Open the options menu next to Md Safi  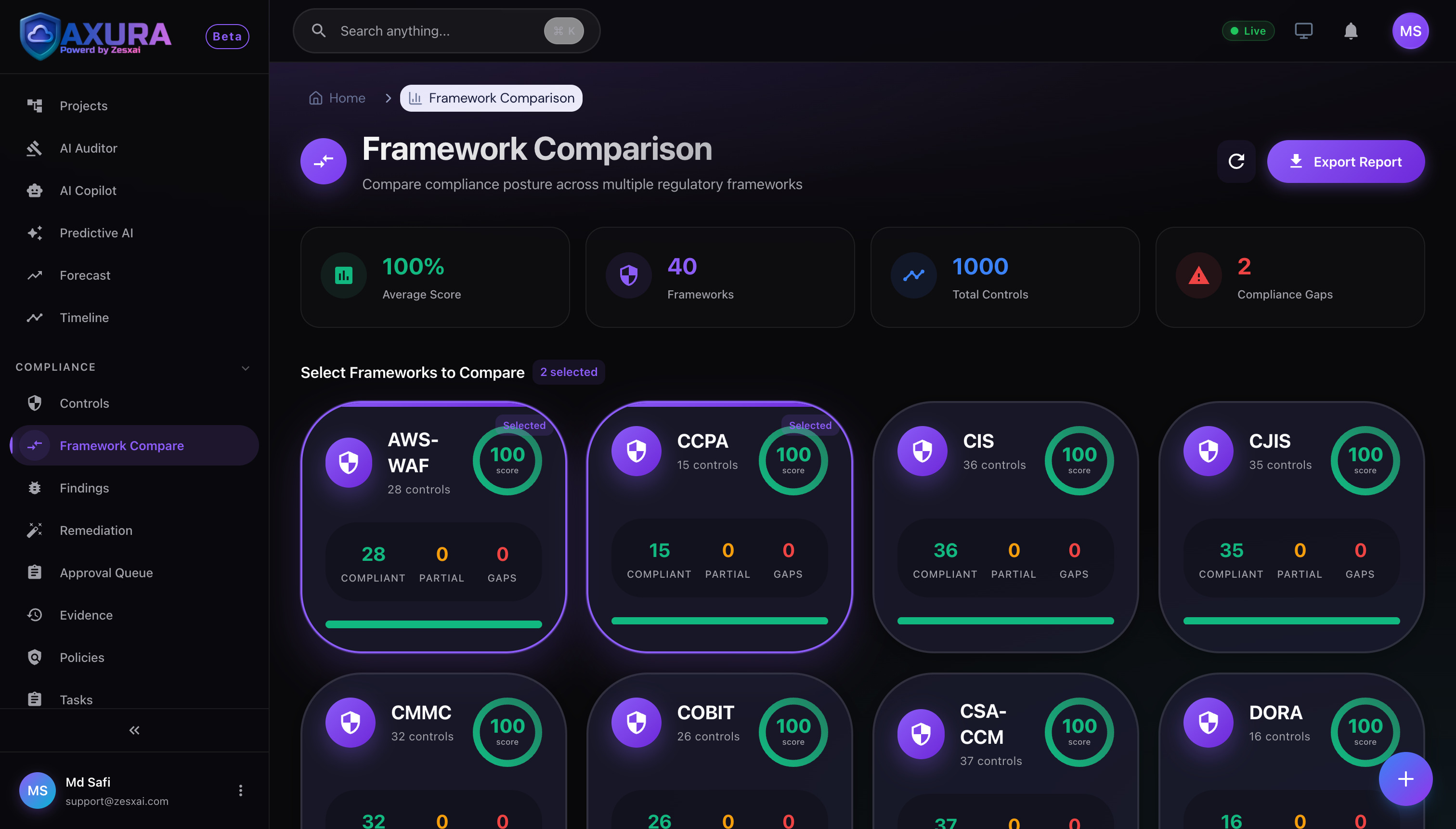[240, 790]
